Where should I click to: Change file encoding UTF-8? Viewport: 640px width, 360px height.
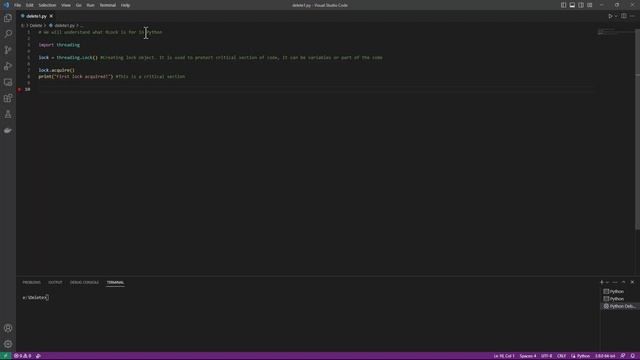547,356
